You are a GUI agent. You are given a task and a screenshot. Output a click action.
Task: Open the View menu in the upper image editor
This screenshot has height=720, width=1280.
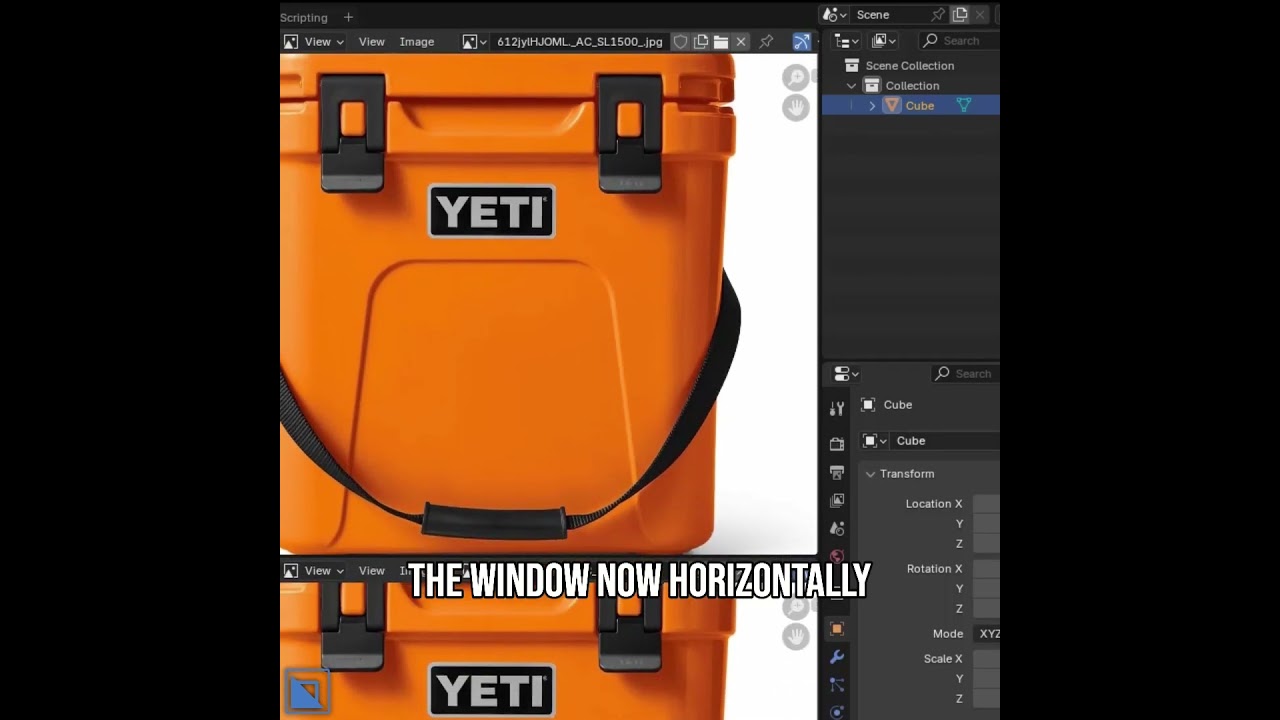click(x=372, y=42)
